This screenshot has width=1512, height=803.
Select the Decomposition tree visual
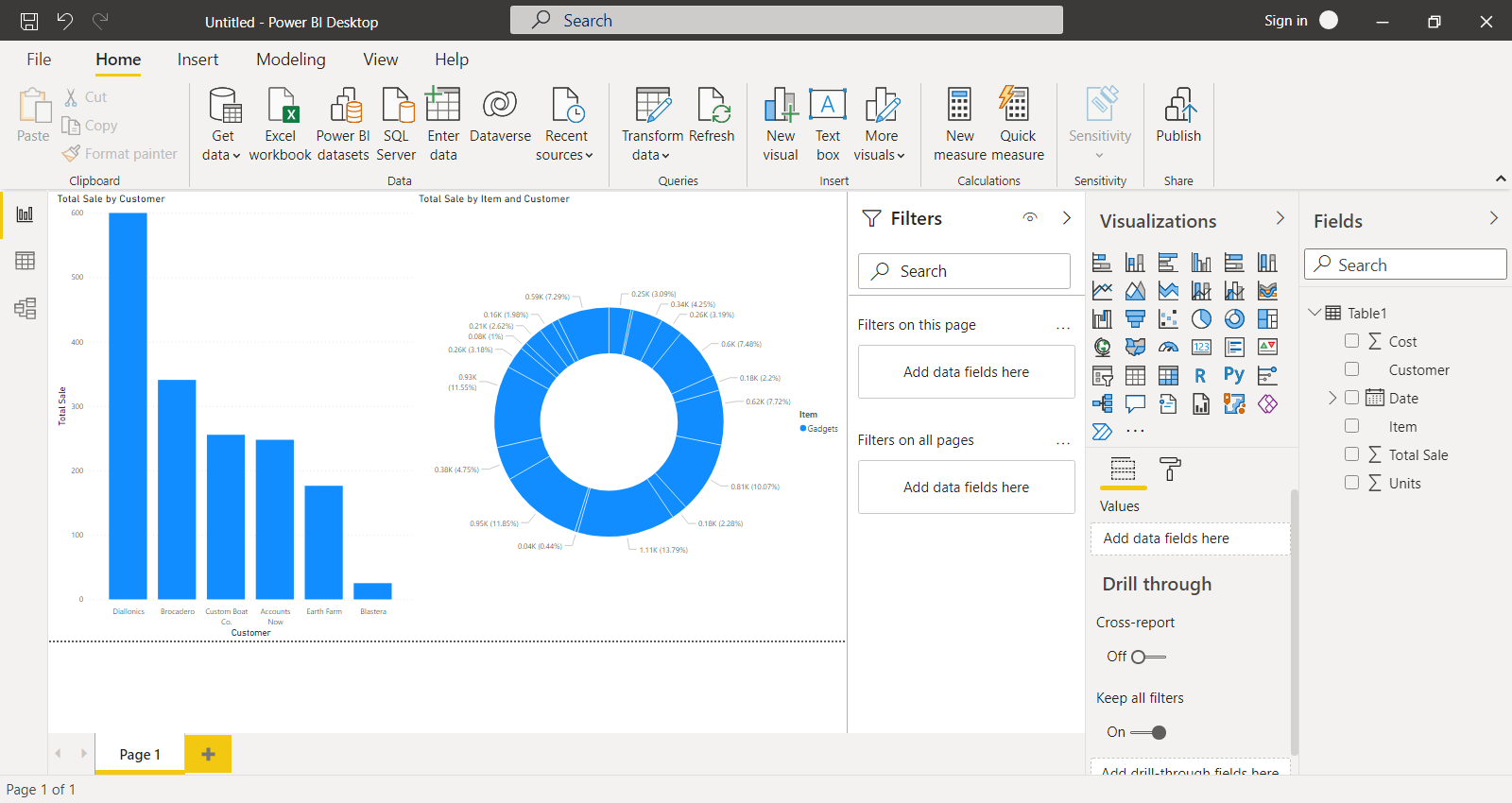(1102, 404)
